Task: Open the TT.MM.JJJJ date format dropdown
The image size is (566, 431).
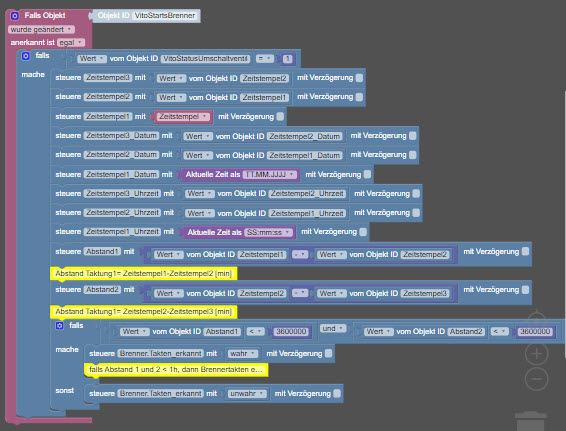Action: tap(270, 175)
